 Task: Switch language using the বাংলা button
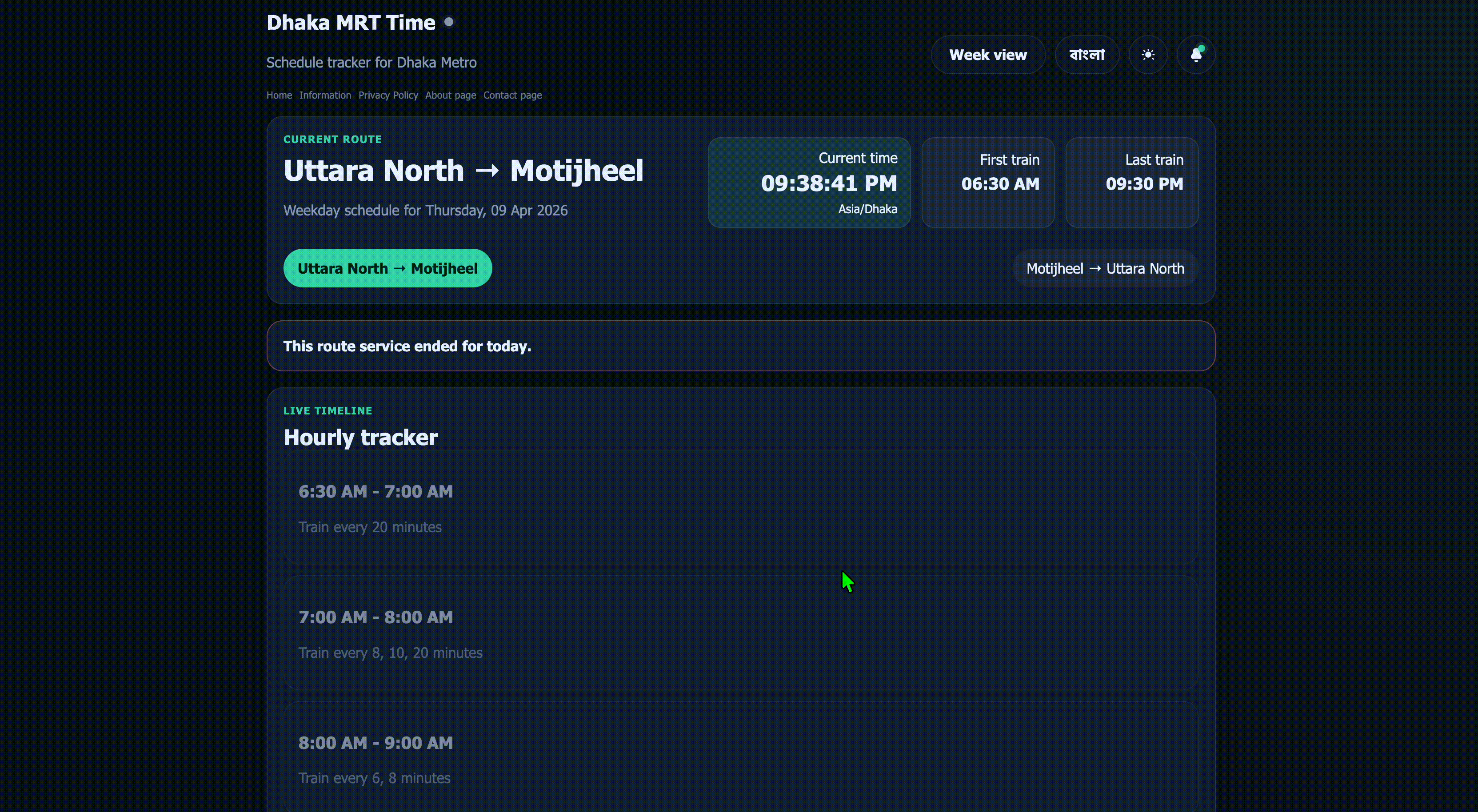pos(1087,55)
